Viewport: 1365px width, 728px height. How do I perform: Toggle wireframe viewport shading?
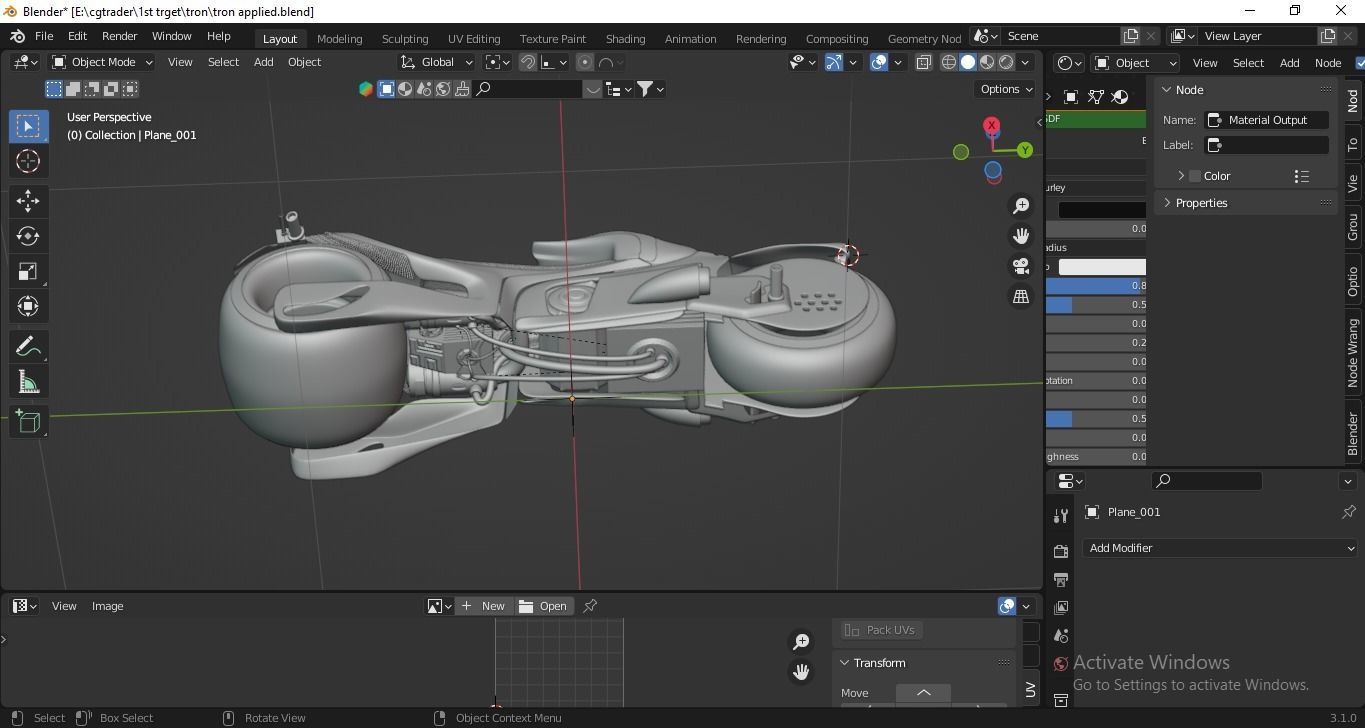(949, 62)
